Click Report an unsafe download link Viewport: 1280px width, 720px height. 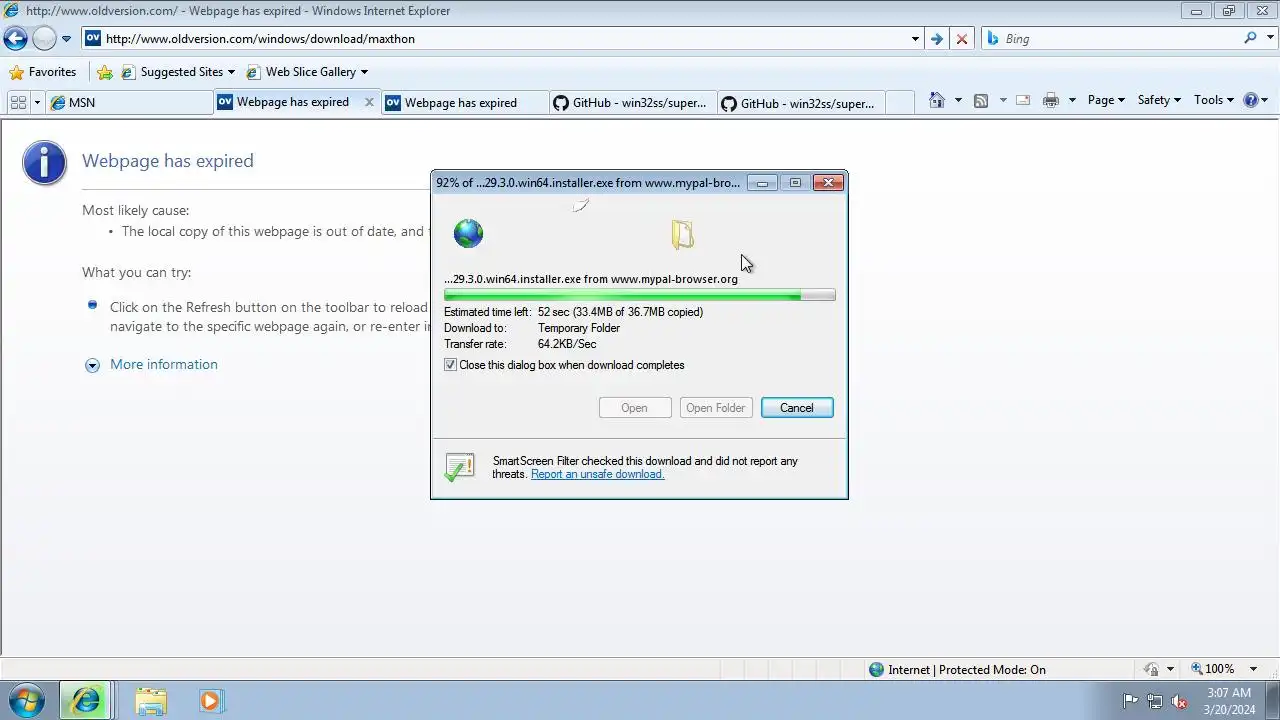click(597, 474)
